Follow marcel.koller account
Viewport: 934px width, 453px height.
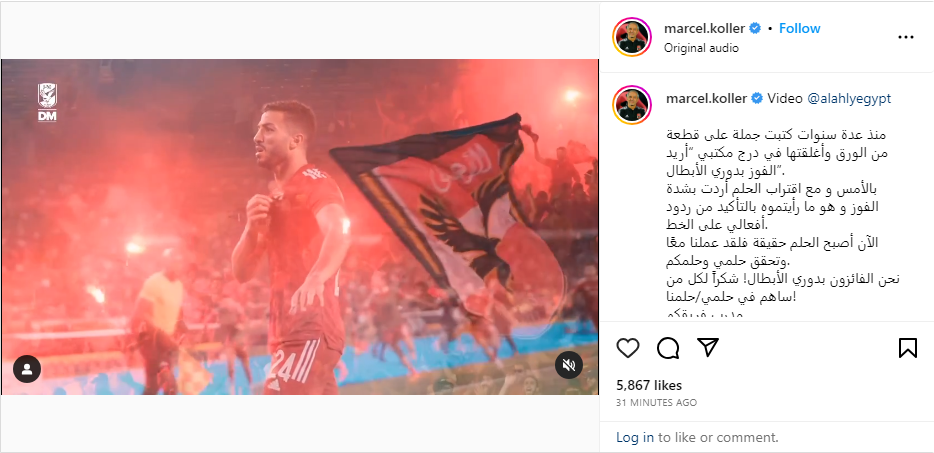(x=799, y=28)
